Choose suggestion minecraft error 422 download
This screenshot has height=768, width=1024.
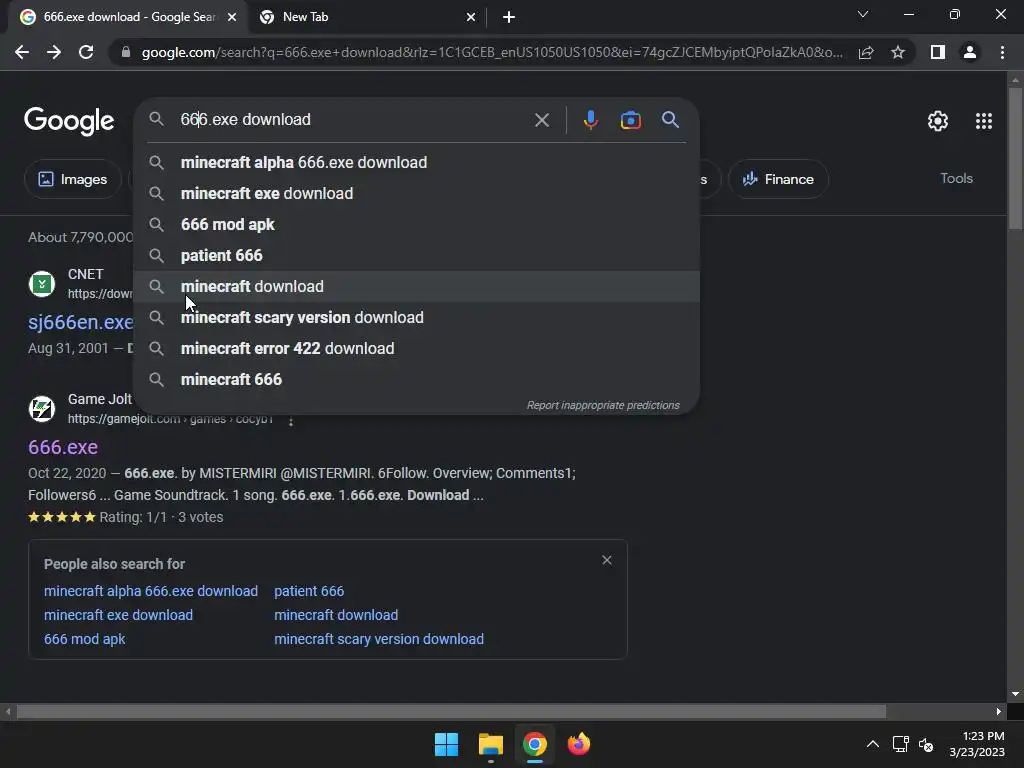click(417, 349)
